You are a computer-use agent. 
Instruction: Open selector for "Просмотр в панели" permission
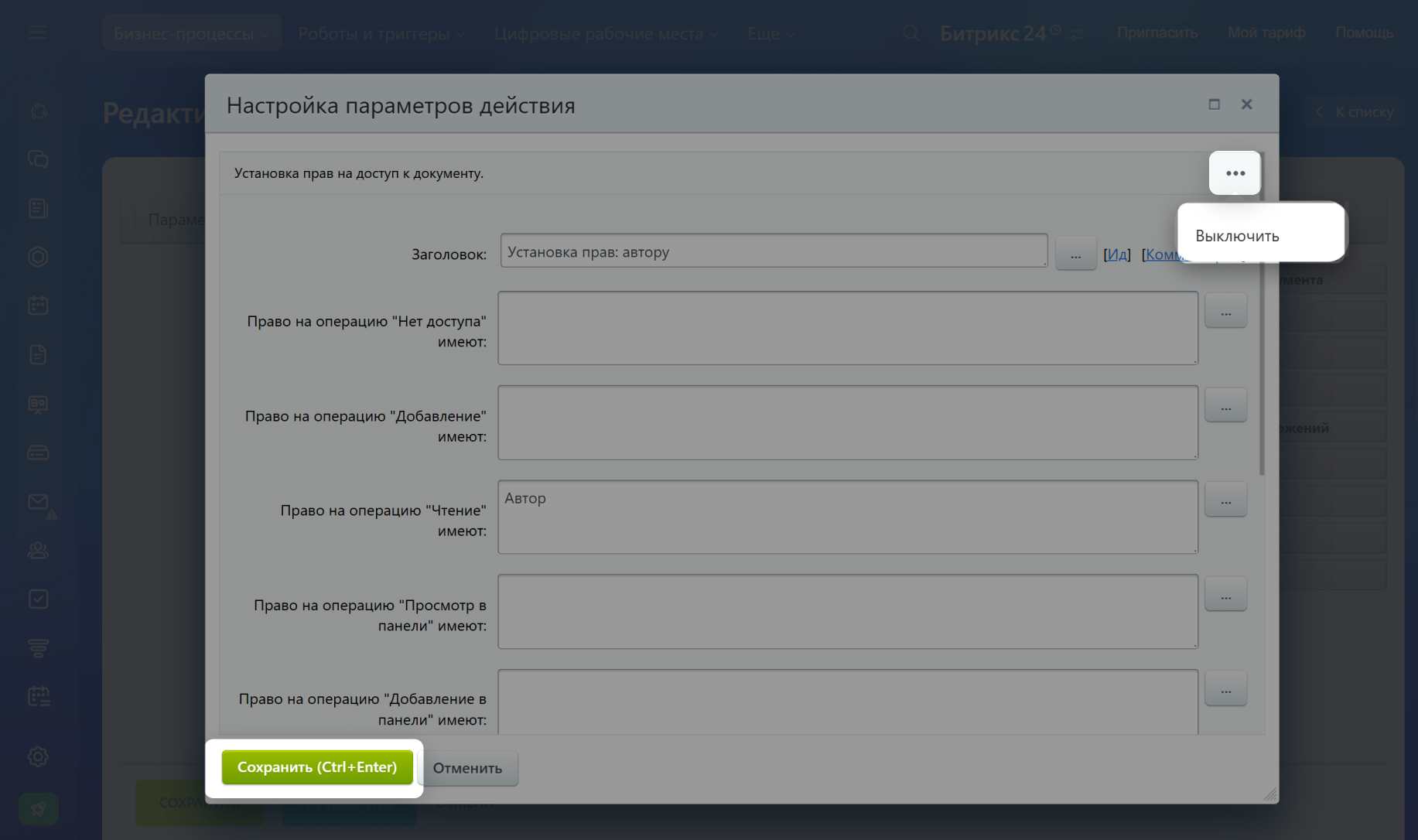point(1225,595)
